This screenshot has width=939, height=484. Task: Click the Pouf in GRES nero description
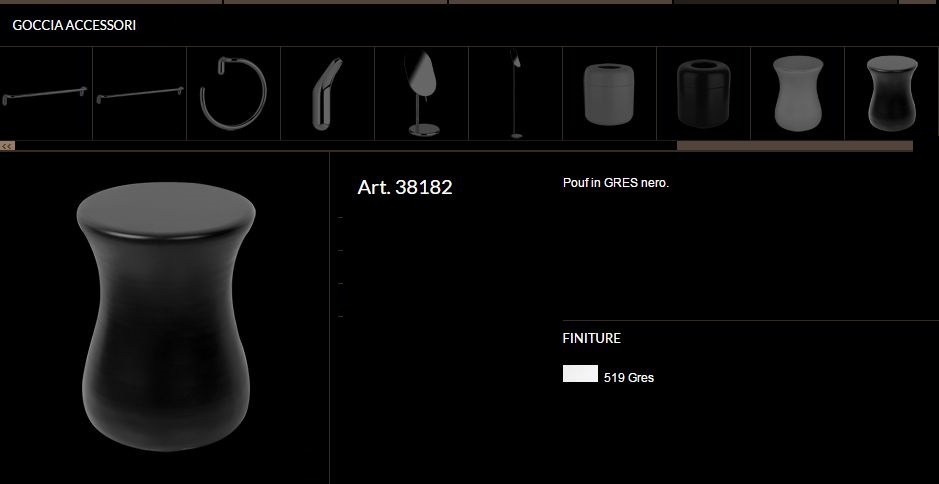pos(616,183)
